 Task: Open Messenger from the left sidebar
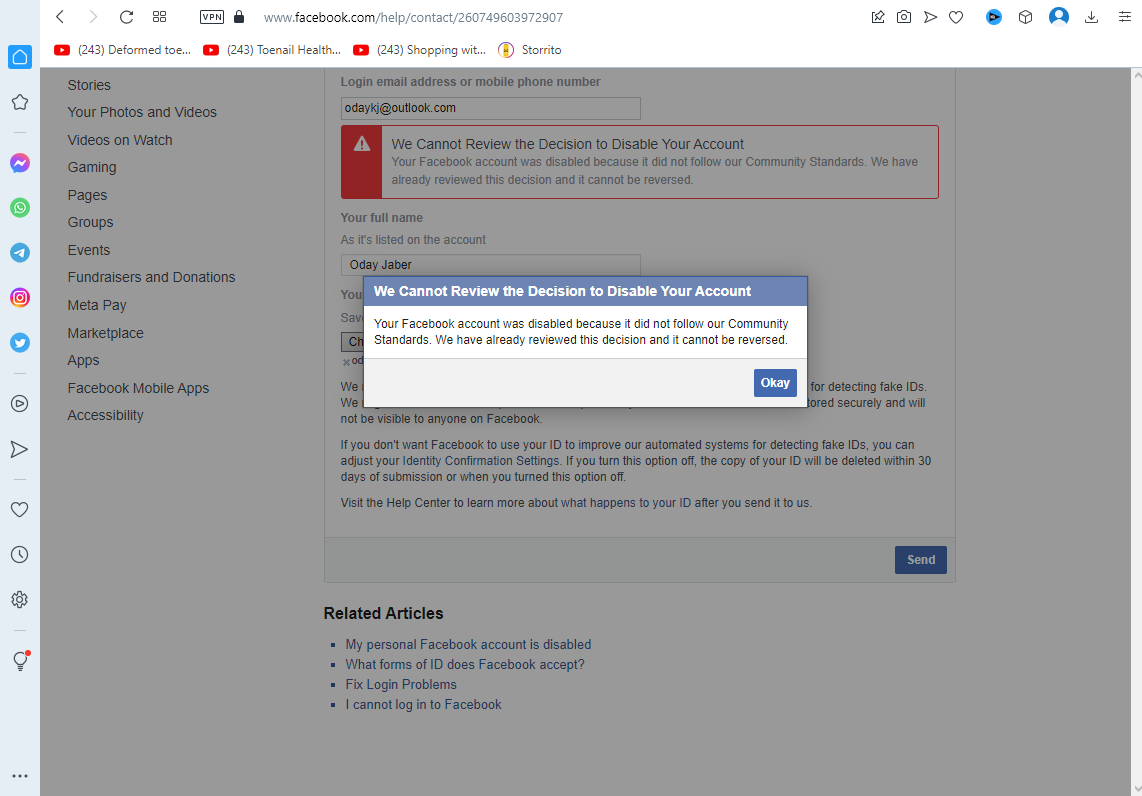coord(19,163)
